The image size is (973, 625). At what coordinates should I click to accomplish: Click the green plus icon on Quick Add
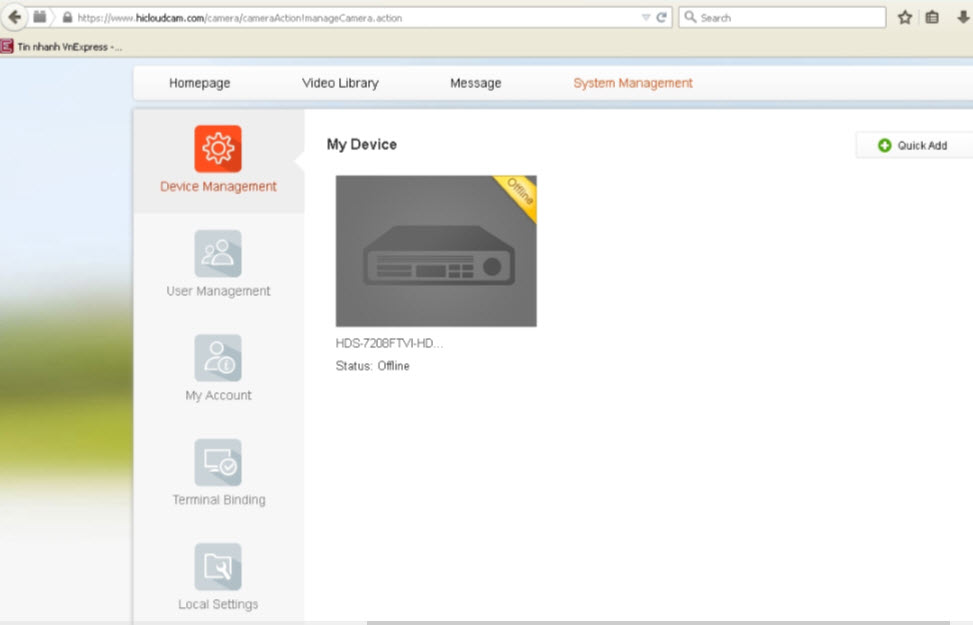coord(885,145)
